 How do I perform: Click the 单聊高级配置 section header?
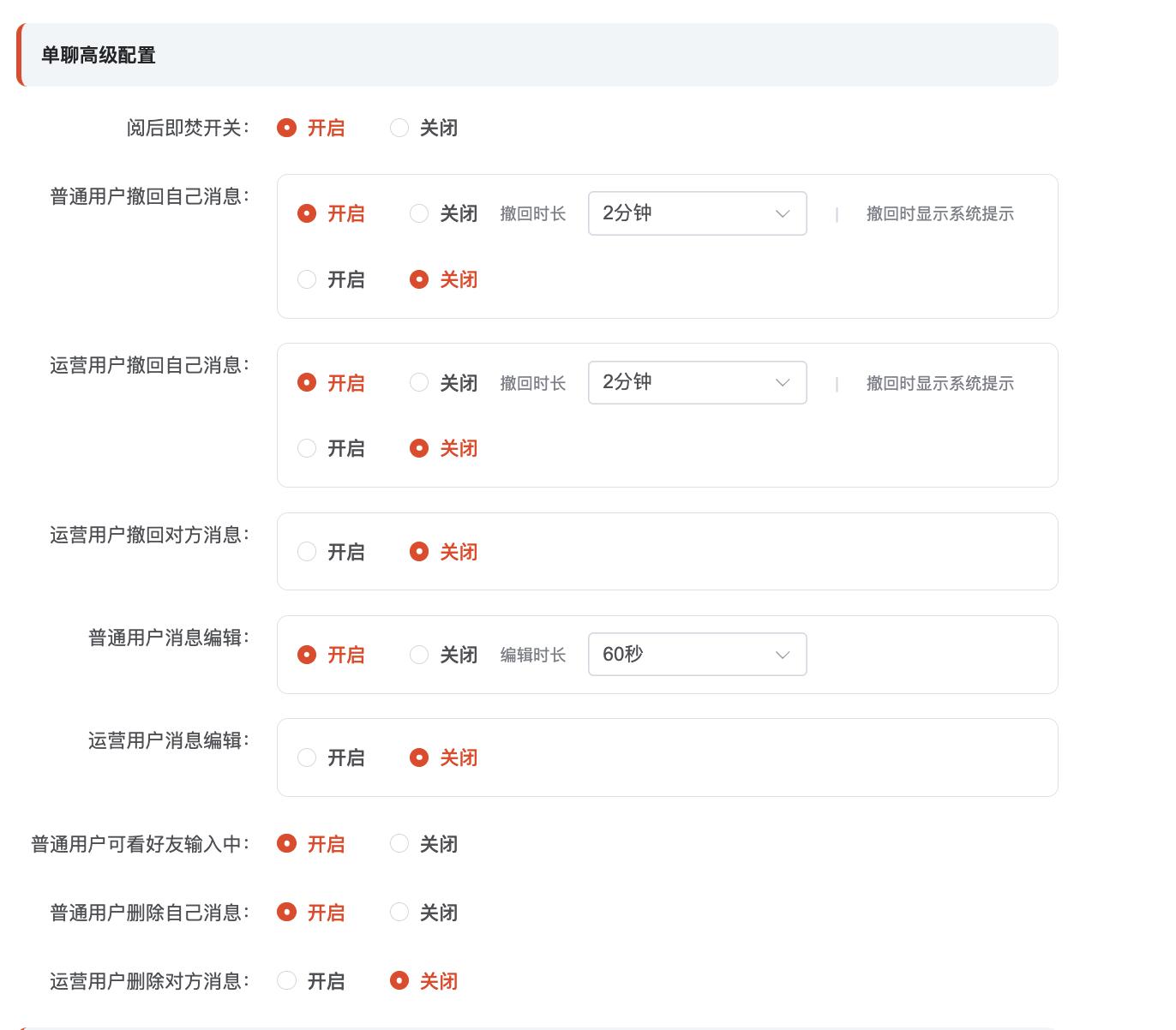pos(537,55)
